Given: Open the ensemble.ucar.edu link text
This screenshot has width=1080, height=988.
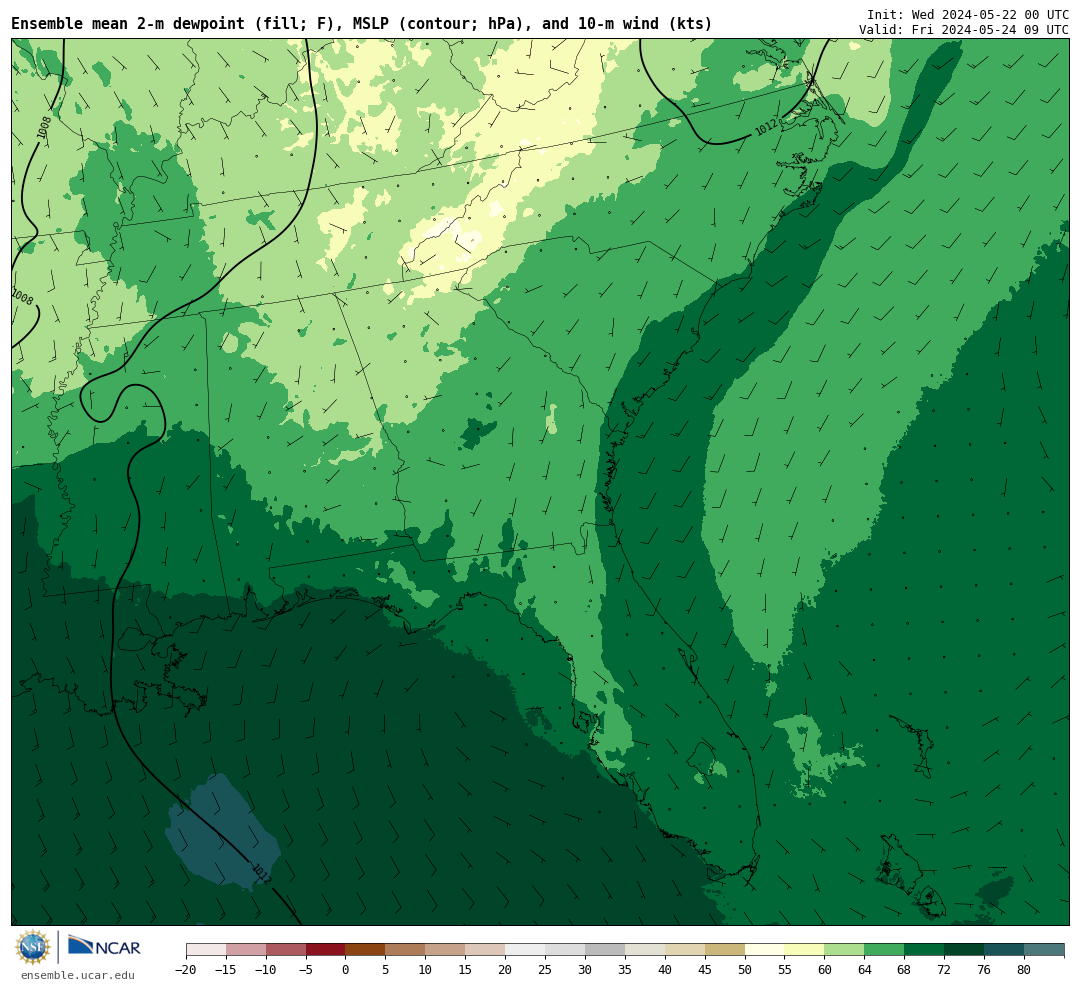Looking at the screenshot, I should (77, 975).
